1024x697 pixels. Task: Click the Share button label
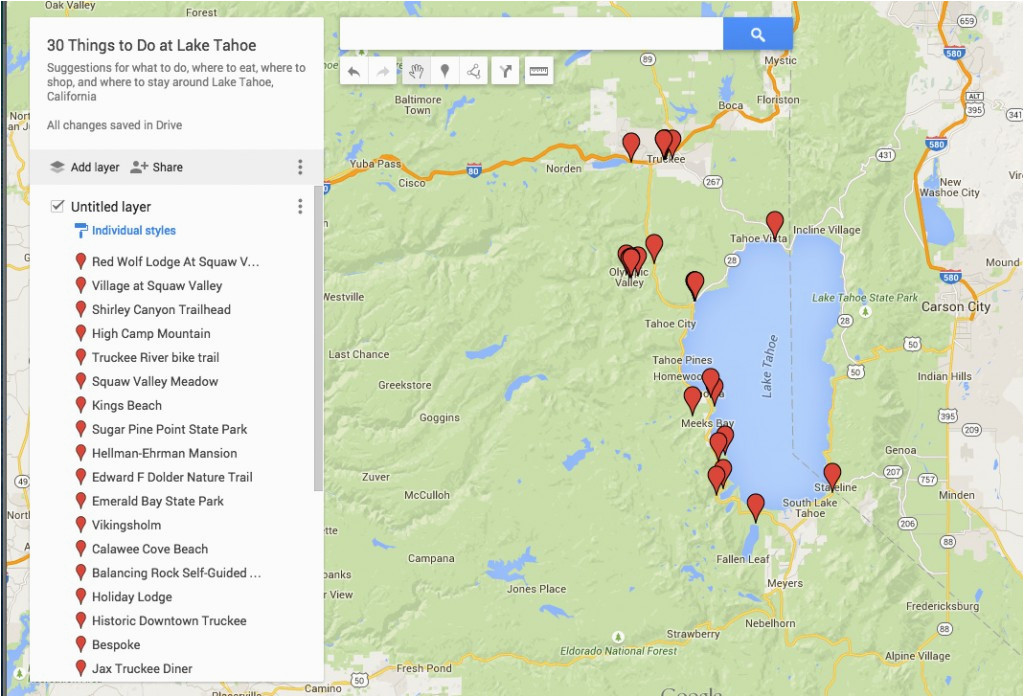click(168, 167)
